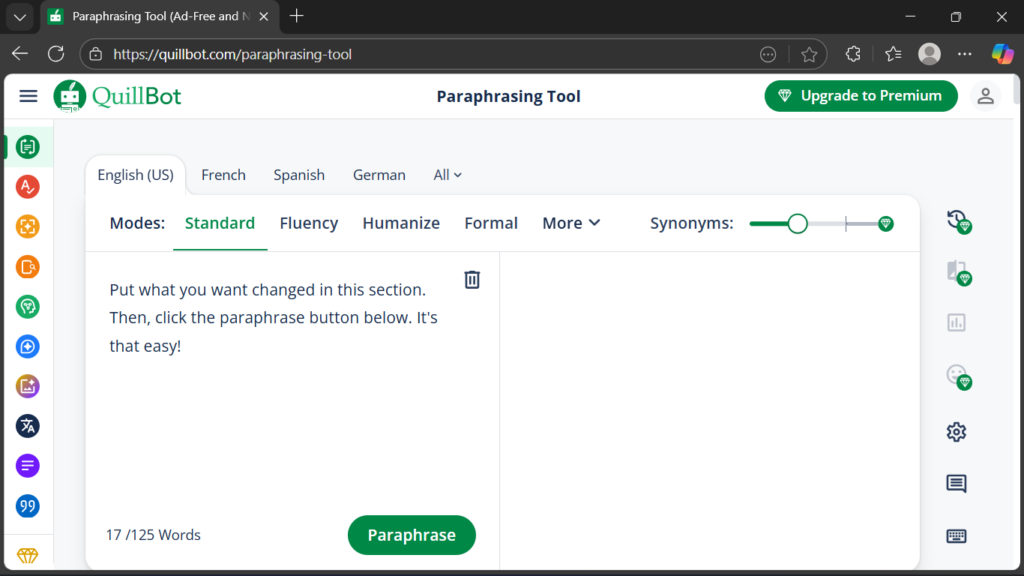
Task: Open the hamburger navigation menu
Action: coord(28,96)
